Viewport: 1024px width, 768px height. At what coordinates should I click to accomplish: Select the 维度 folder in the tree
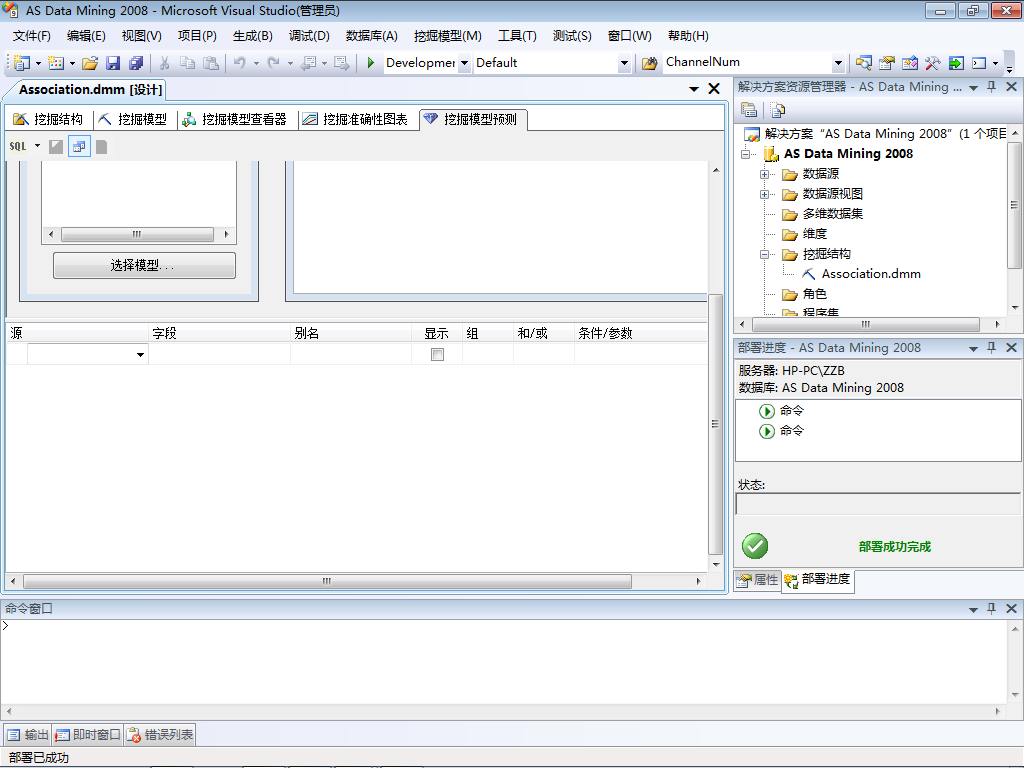[x=814, y=234]
